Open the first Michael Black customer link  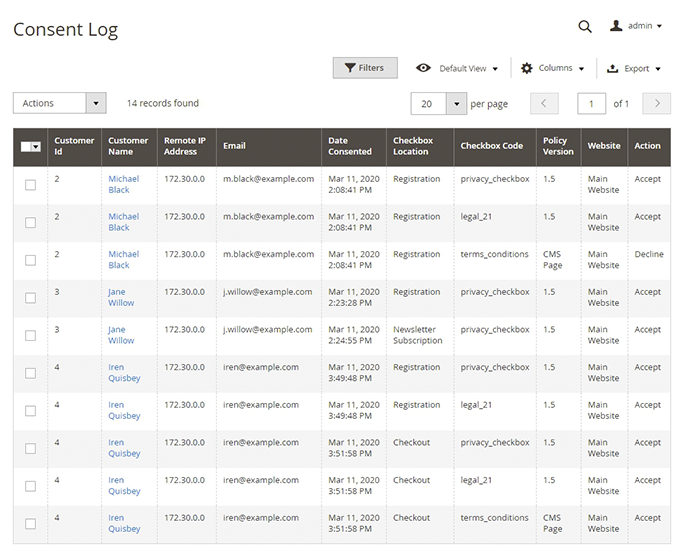tap(123, 184)
